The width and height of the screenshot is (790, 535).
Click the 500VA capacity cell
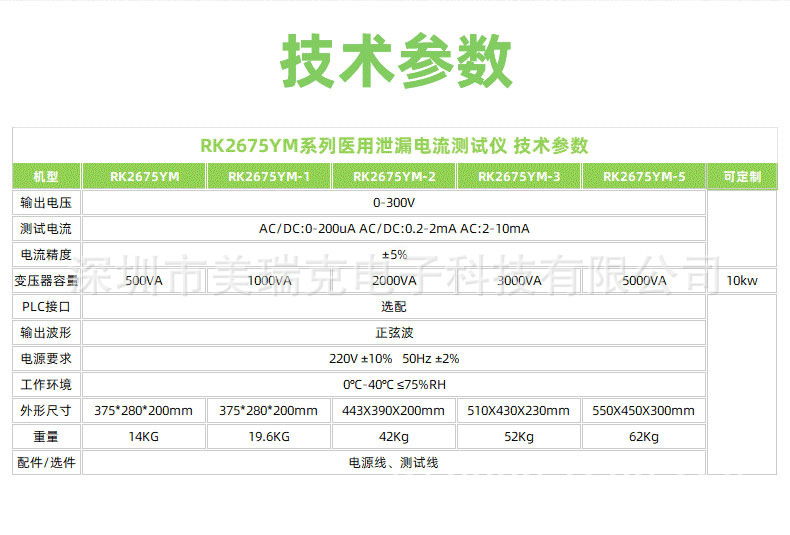tap(144, 281)
